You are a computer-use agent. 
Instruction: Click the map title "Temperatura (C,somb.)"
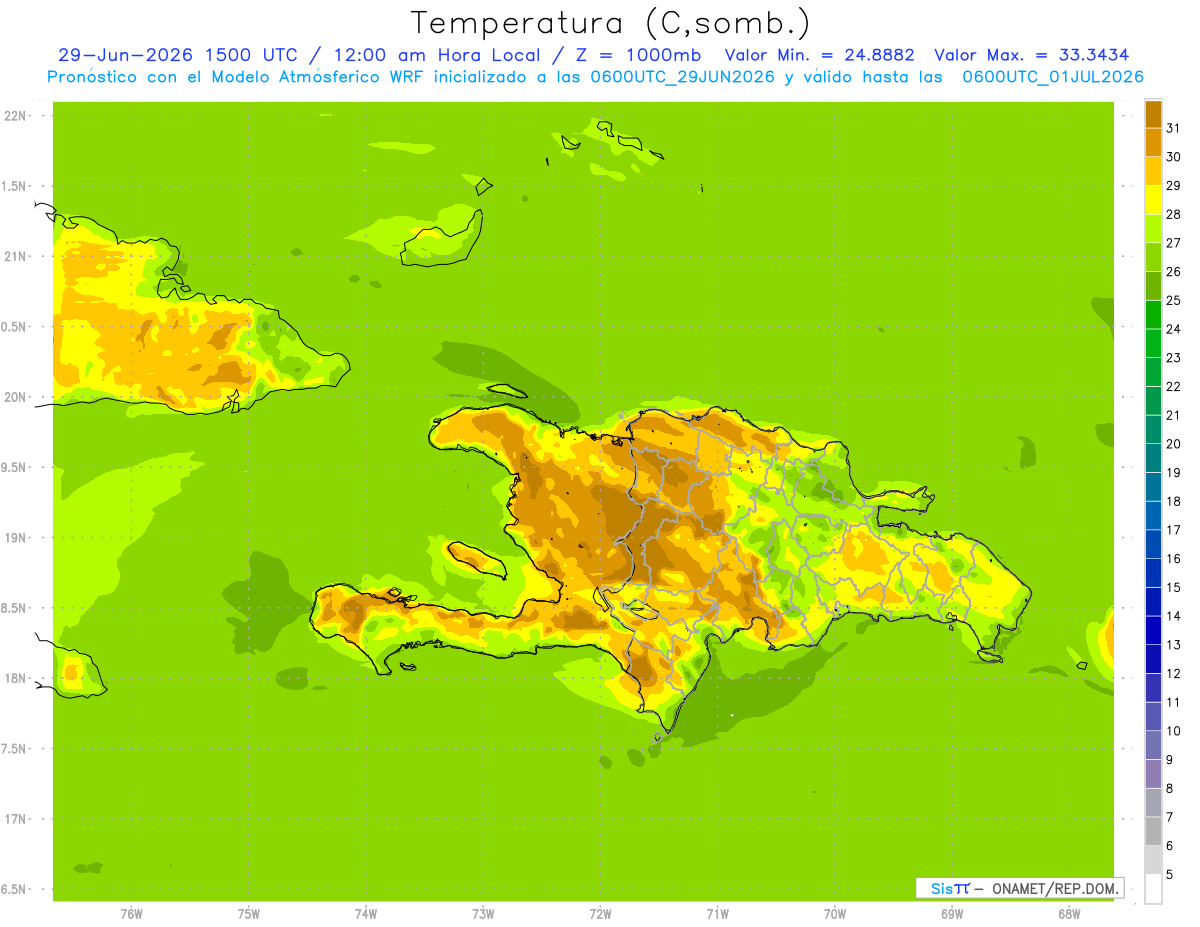(611, 23)
